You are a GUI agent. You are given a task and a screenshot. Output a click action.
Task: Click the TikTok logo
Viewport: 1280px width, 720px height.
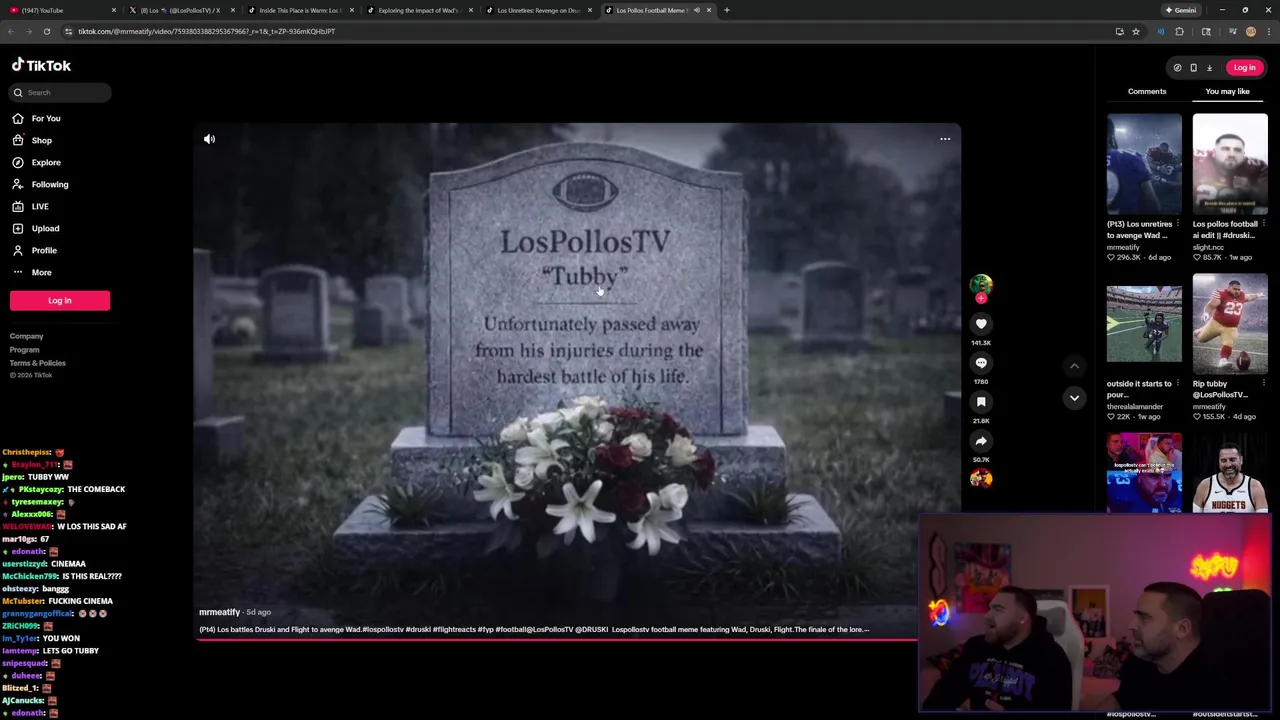click(x=41, y=65)
